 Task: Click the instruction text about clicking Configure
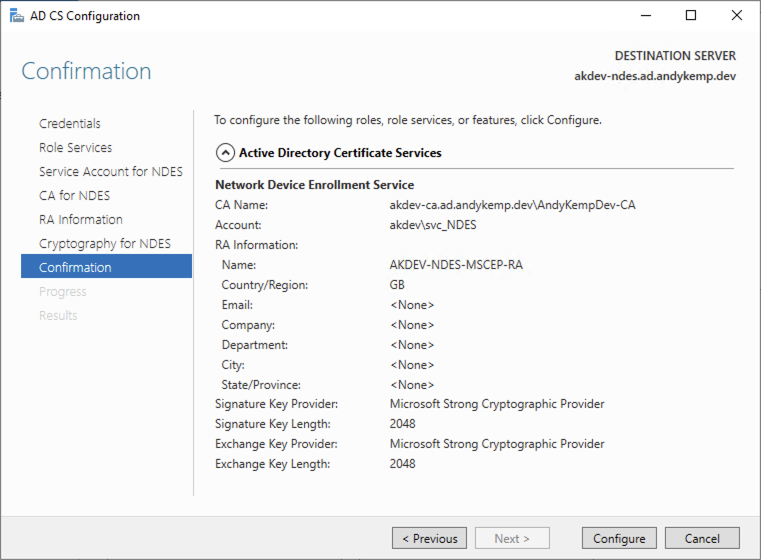(x=408, y=120)
